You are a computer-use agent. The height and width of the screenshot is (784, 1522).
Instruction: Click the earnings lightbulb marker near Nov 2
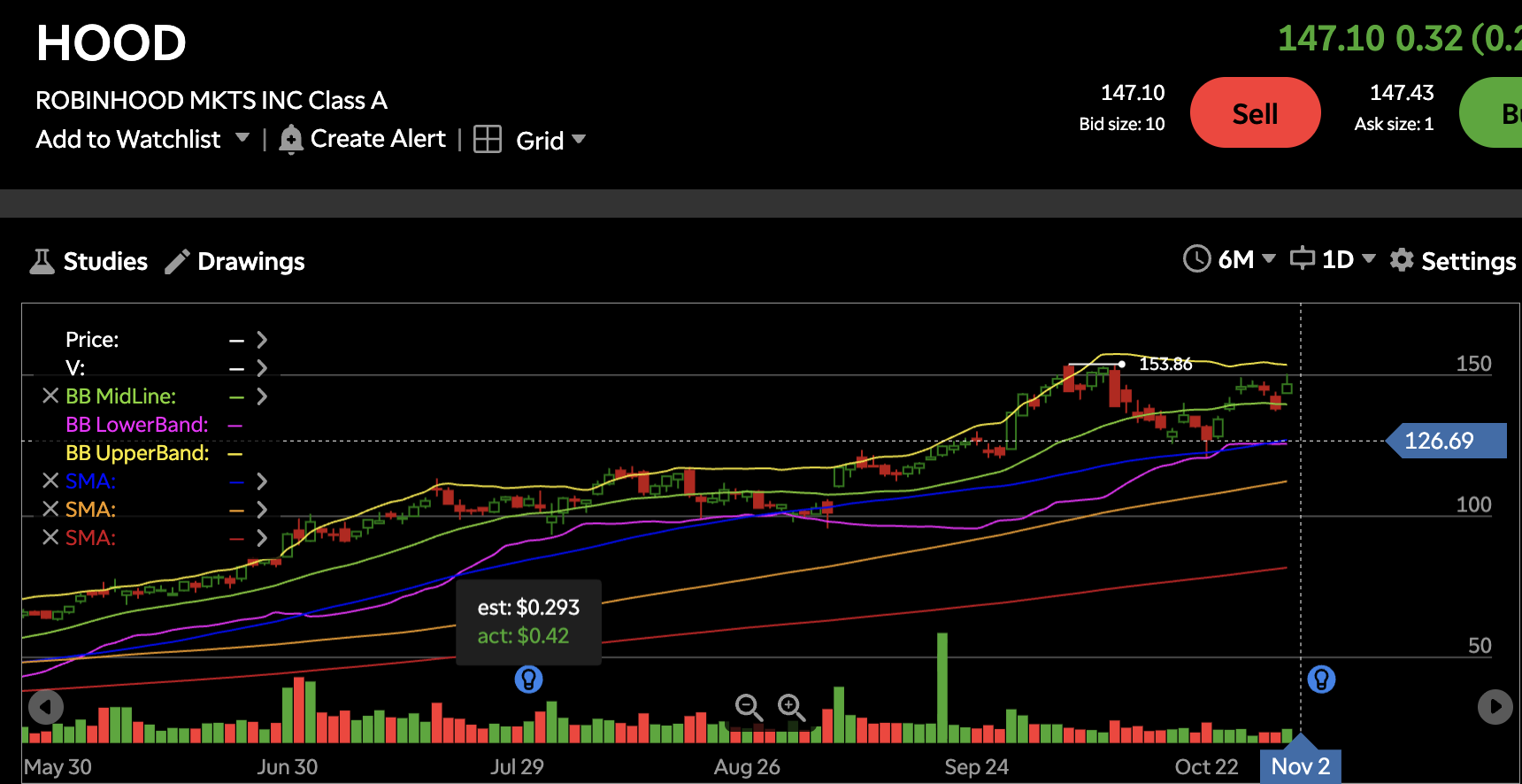1321,680
